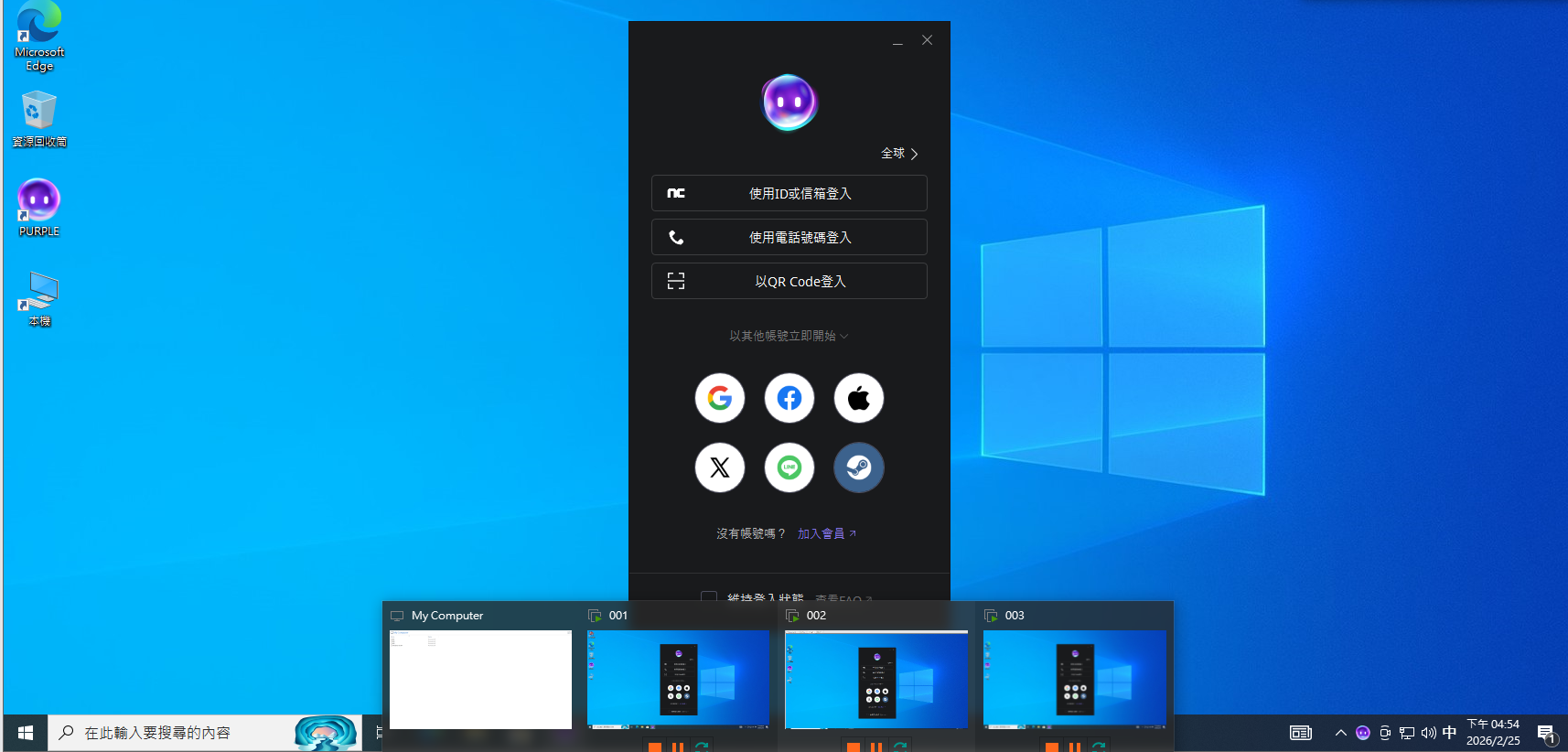Choose 以QR Code登入 option

tap(789, 281)
